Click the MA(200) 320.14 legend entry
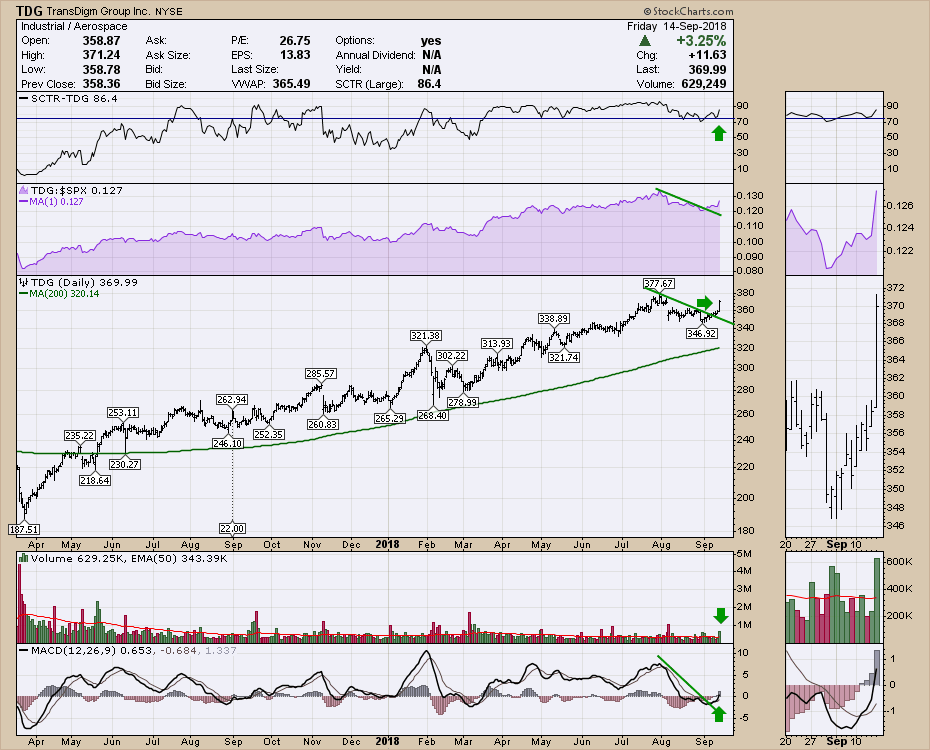This screenshot has height=750, width=930. point(59,293)
